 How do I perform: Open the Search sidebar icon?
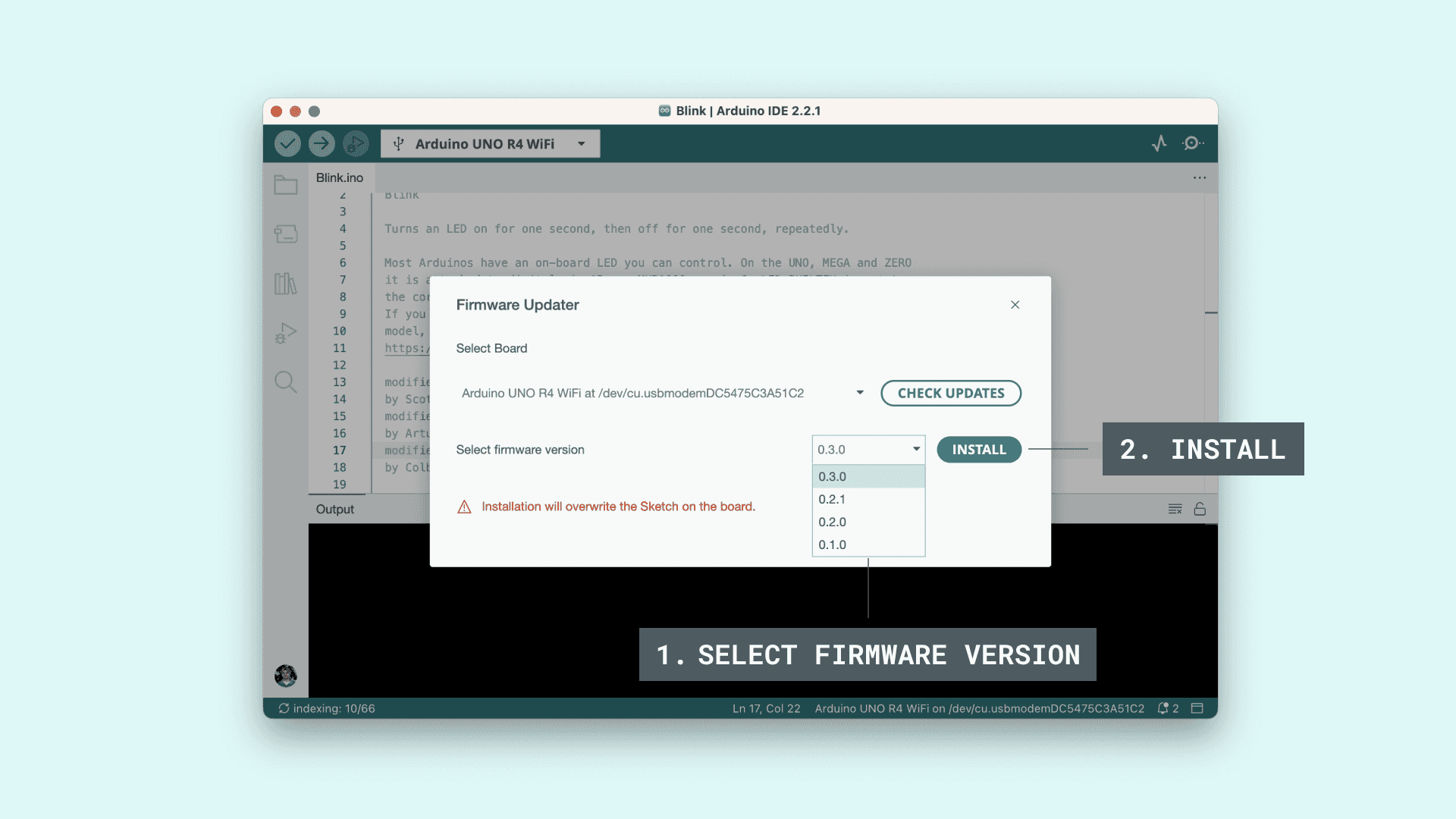click(x=286, y=381)
